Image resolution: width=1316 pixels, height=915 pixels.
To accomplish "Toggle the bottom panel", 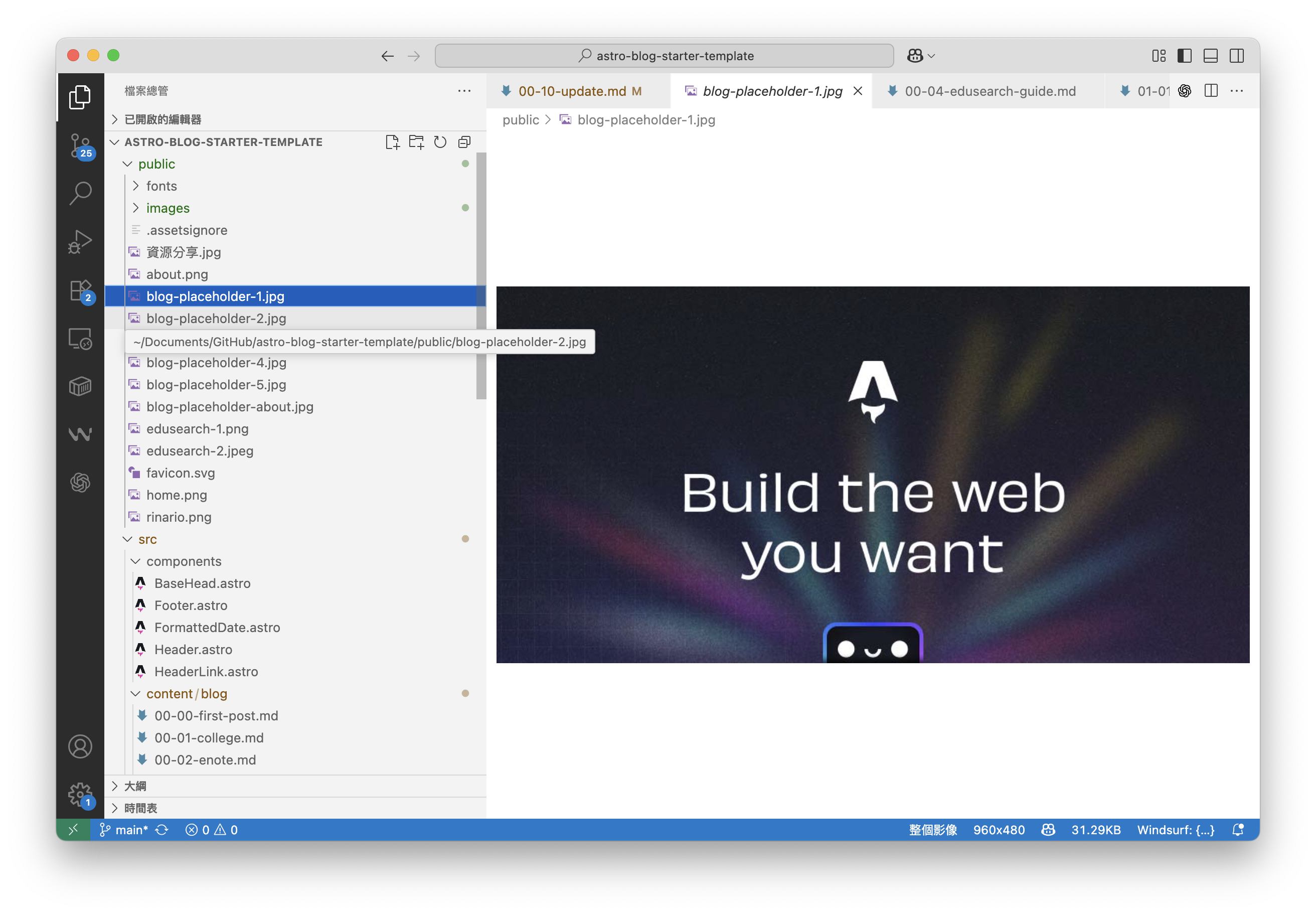I will (x=1211, y=56).
